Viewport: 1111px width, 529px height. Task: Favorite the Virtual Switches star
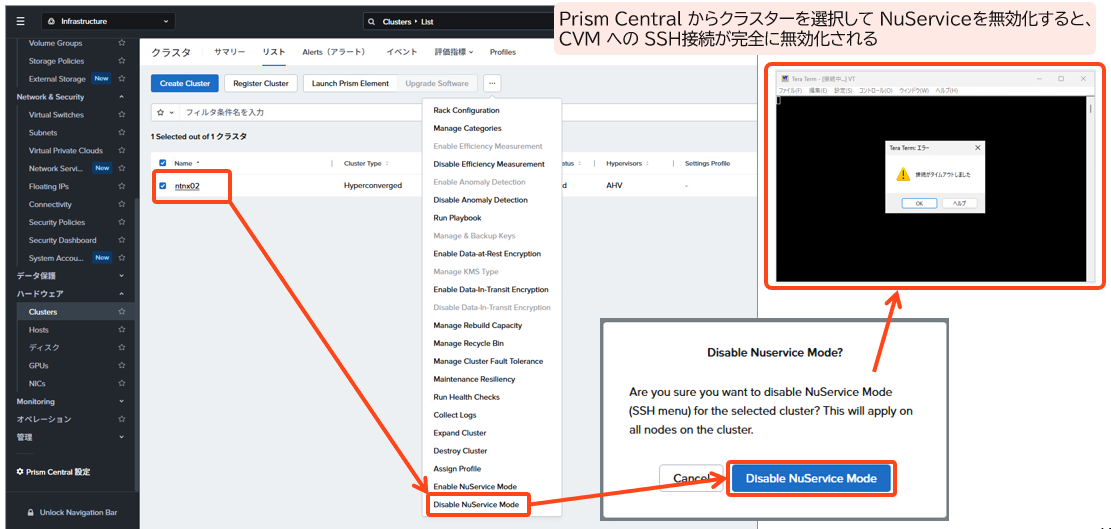click(x=122, y=115)
